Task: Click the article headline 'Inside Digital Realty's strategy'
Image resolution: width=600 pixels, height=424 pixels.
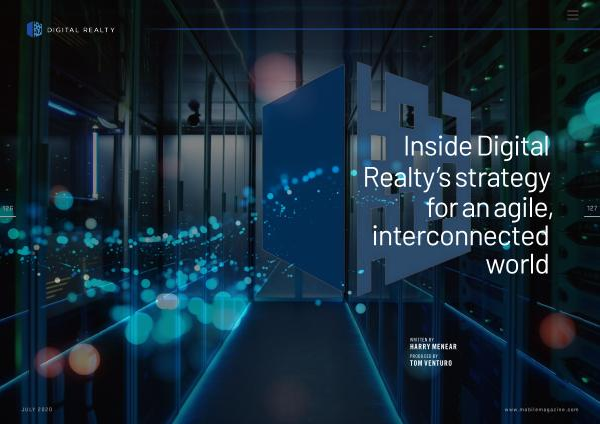Action: pyautogui.click(x=456, y=205)
